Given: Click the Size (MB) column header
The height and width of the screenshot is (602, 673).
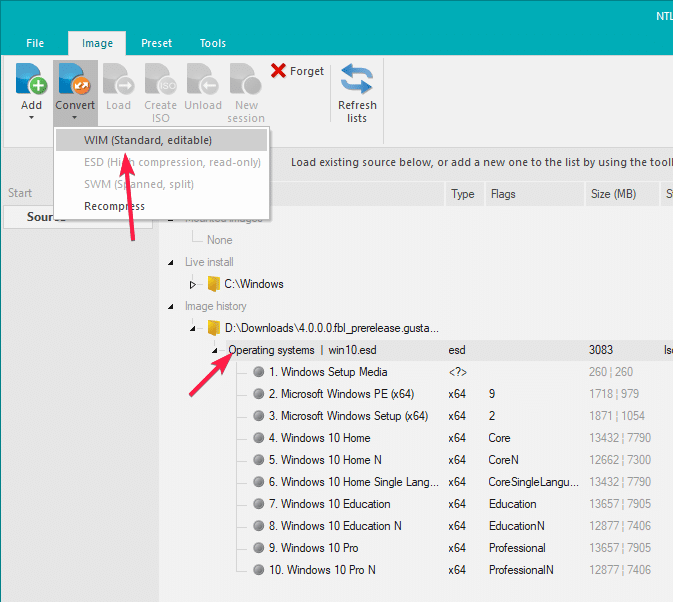Looking at the screenshot, I should tap(621, 194).
